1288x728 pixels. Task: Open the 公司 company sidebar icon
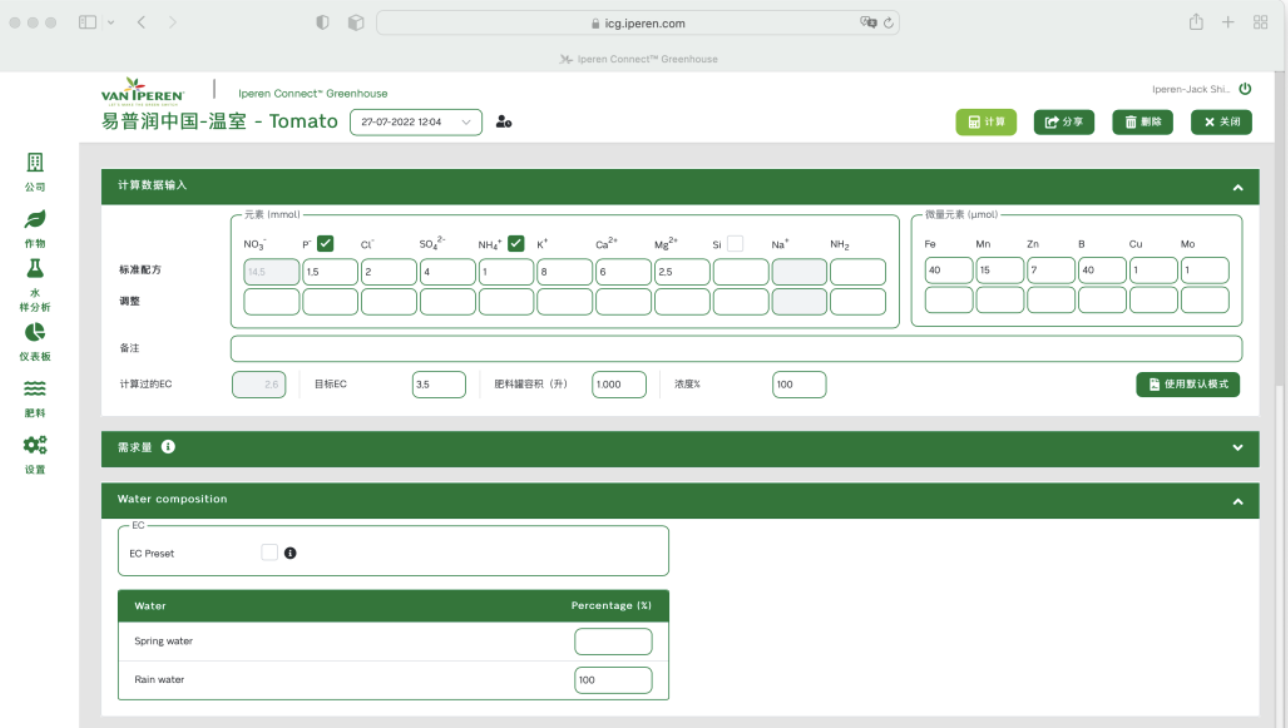[35, 163]
